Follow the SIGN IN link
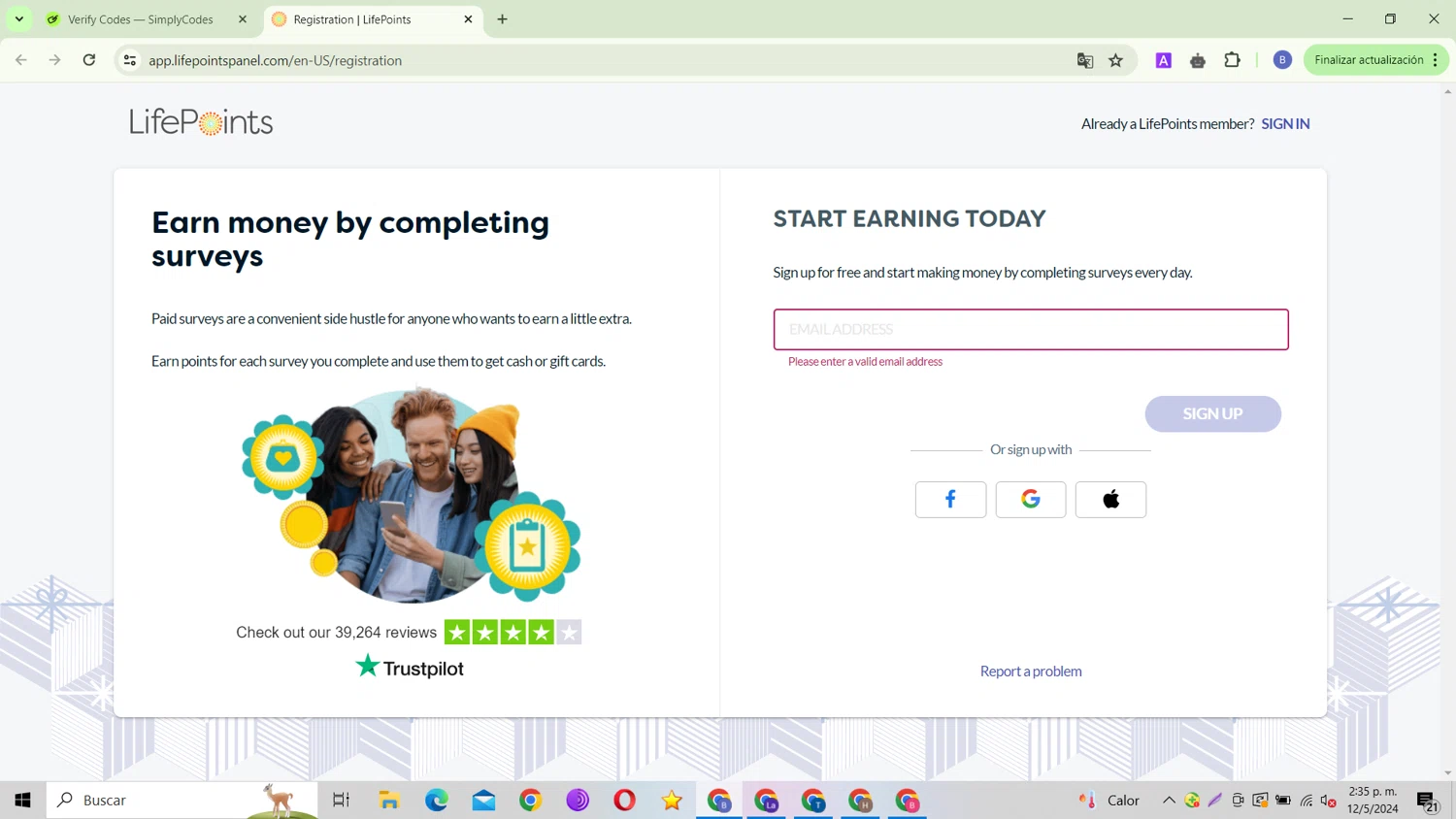The height and width of the screenshot is (819, 1456). click(1285, 124)
